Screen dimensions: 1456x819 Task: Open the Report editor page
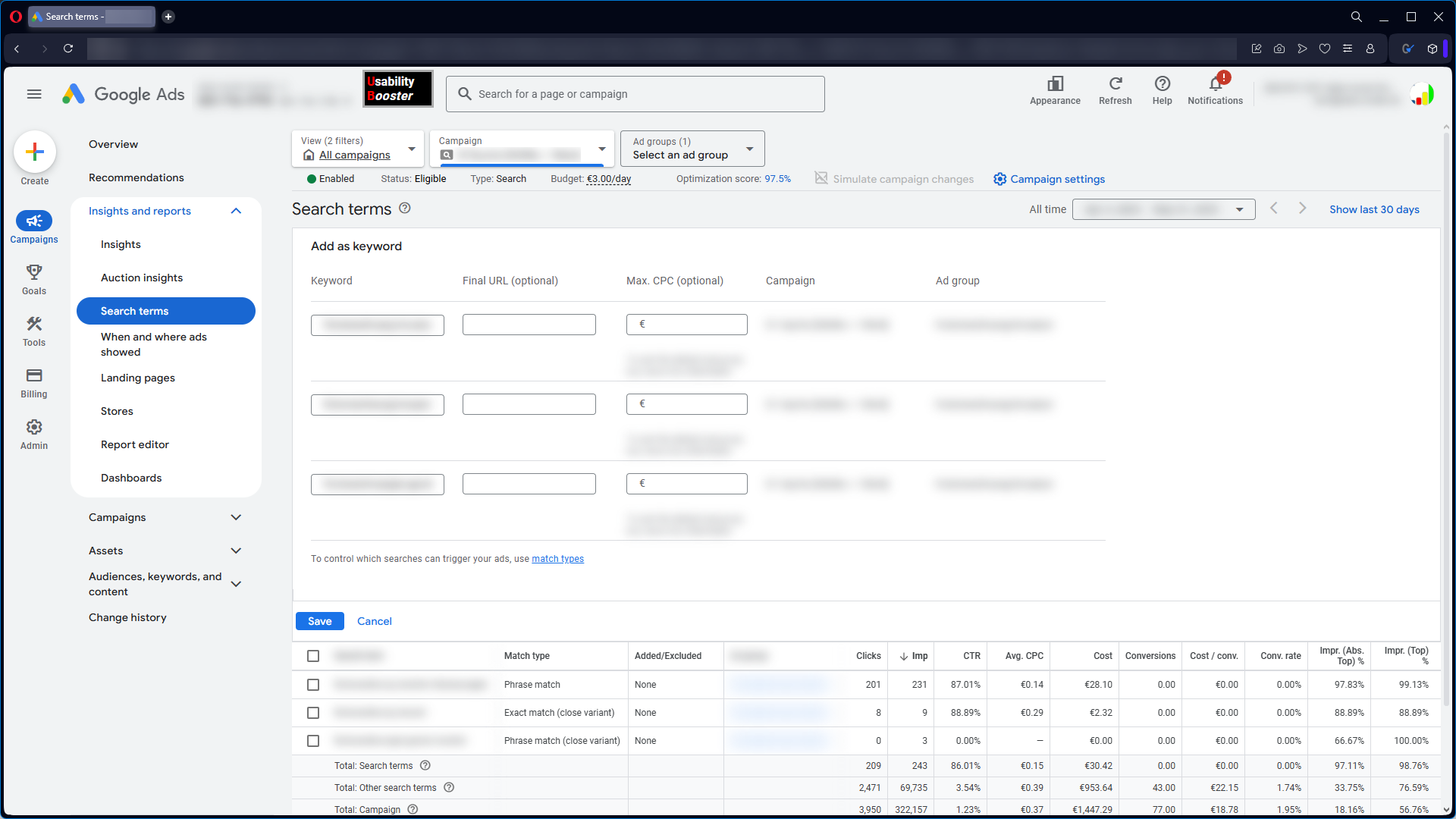click(134, 444)
